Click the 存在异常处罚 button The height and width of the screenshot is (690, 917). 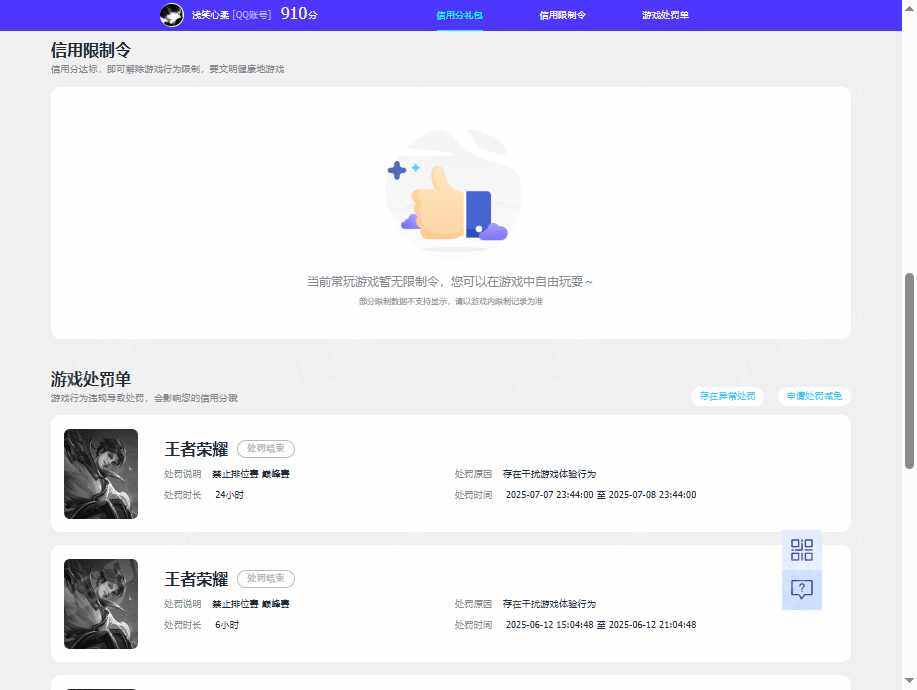[x=728, y=396]
